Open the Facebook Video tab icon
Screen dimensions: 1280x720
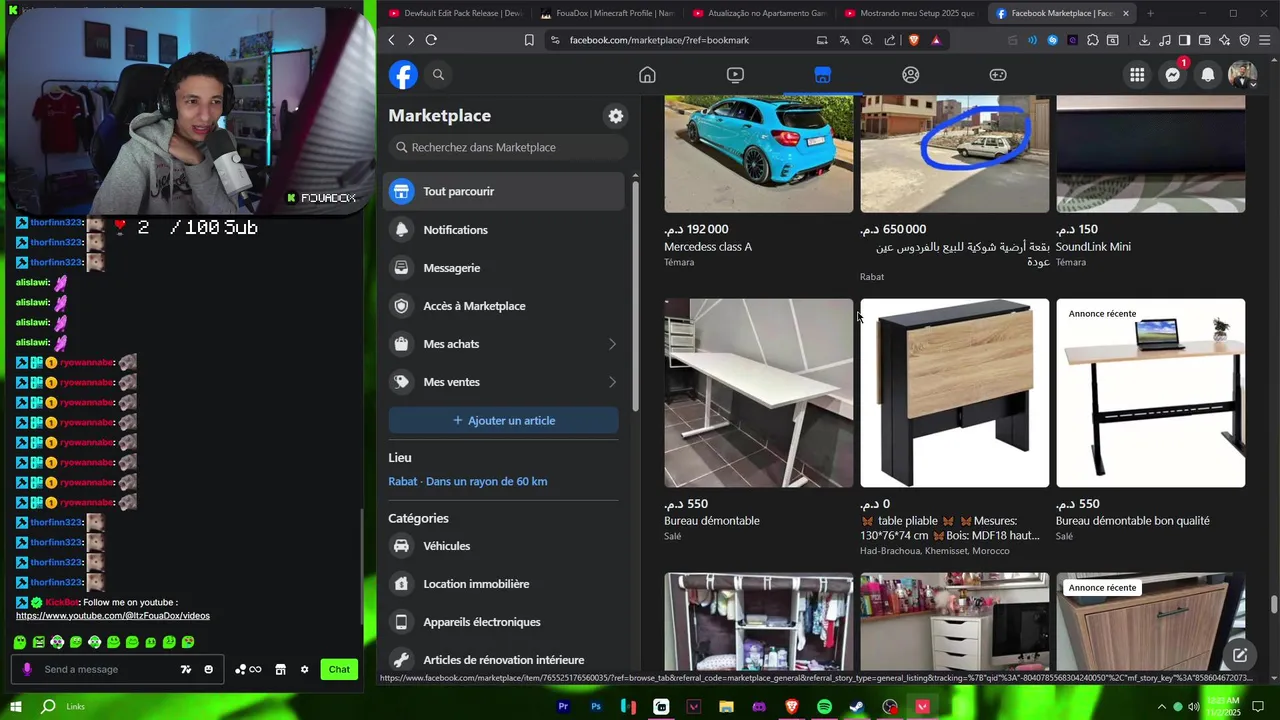[735, 75]
